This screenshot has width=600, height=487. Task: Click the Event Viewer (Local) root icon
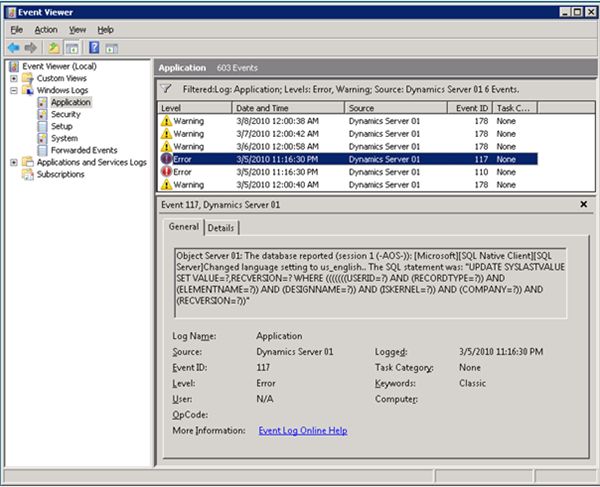pyautogui.click(x=14, y=67)
